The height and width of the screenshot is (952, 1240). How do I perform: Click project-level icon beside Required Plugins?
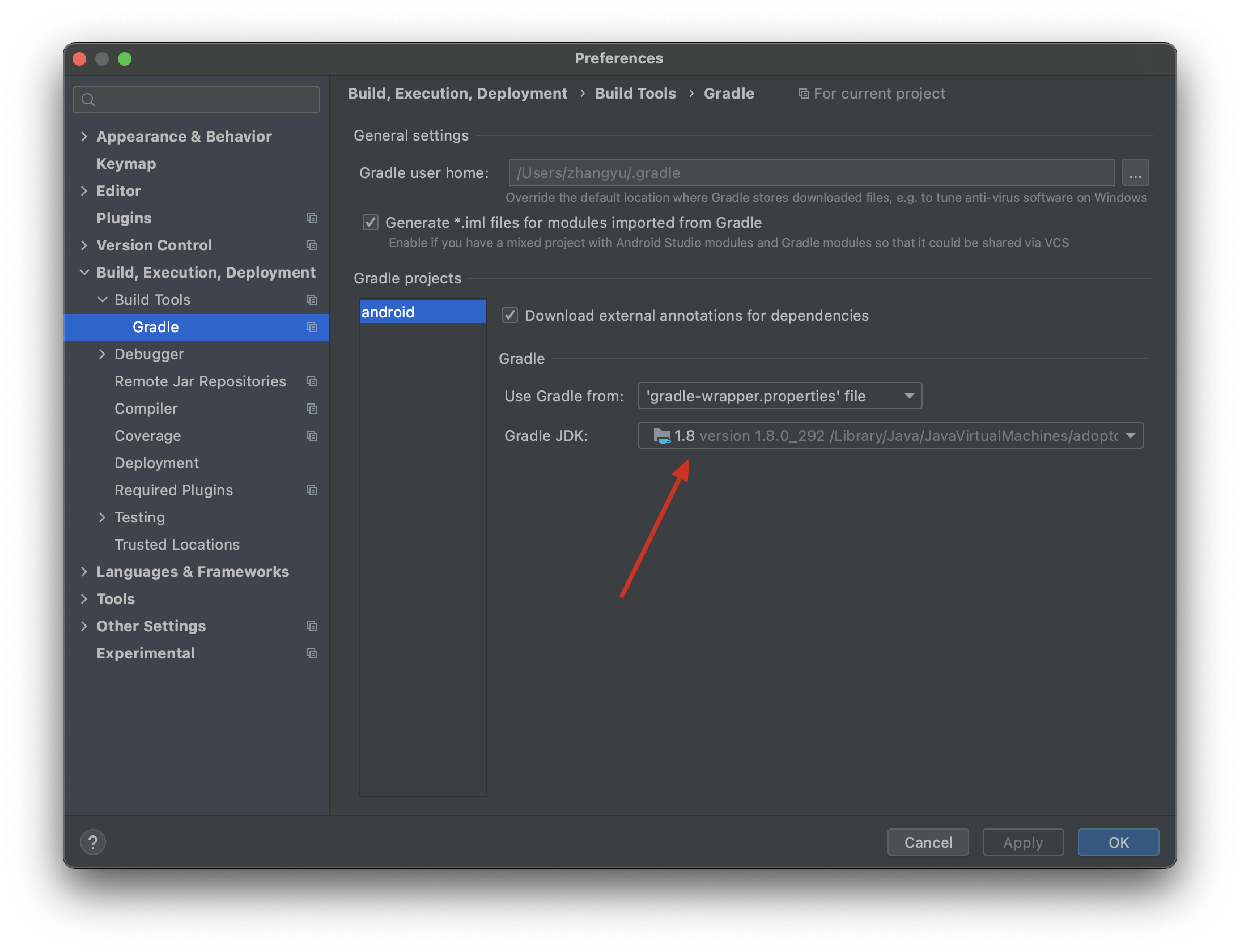312,490
